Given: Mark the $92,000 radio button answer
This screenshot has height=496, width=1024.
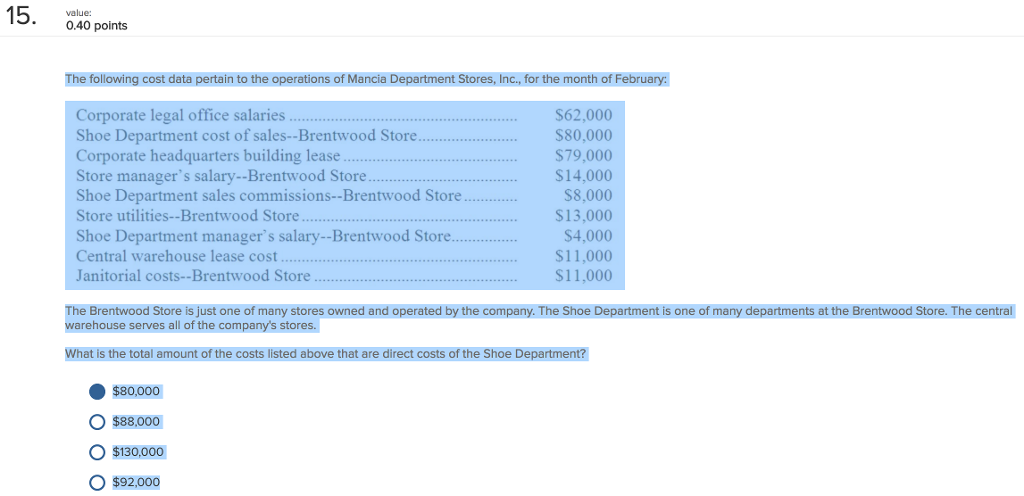Looking at the screenshot, I should [x=97, y=483].
